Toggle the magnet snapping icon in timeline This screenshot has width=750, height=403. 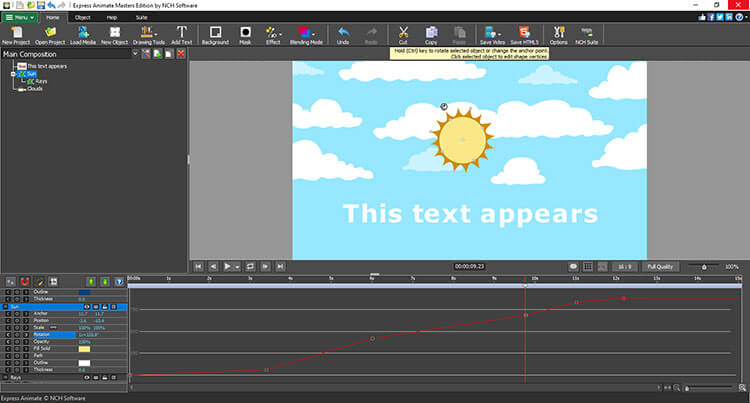pyautogui.click(x=25, y=282)
